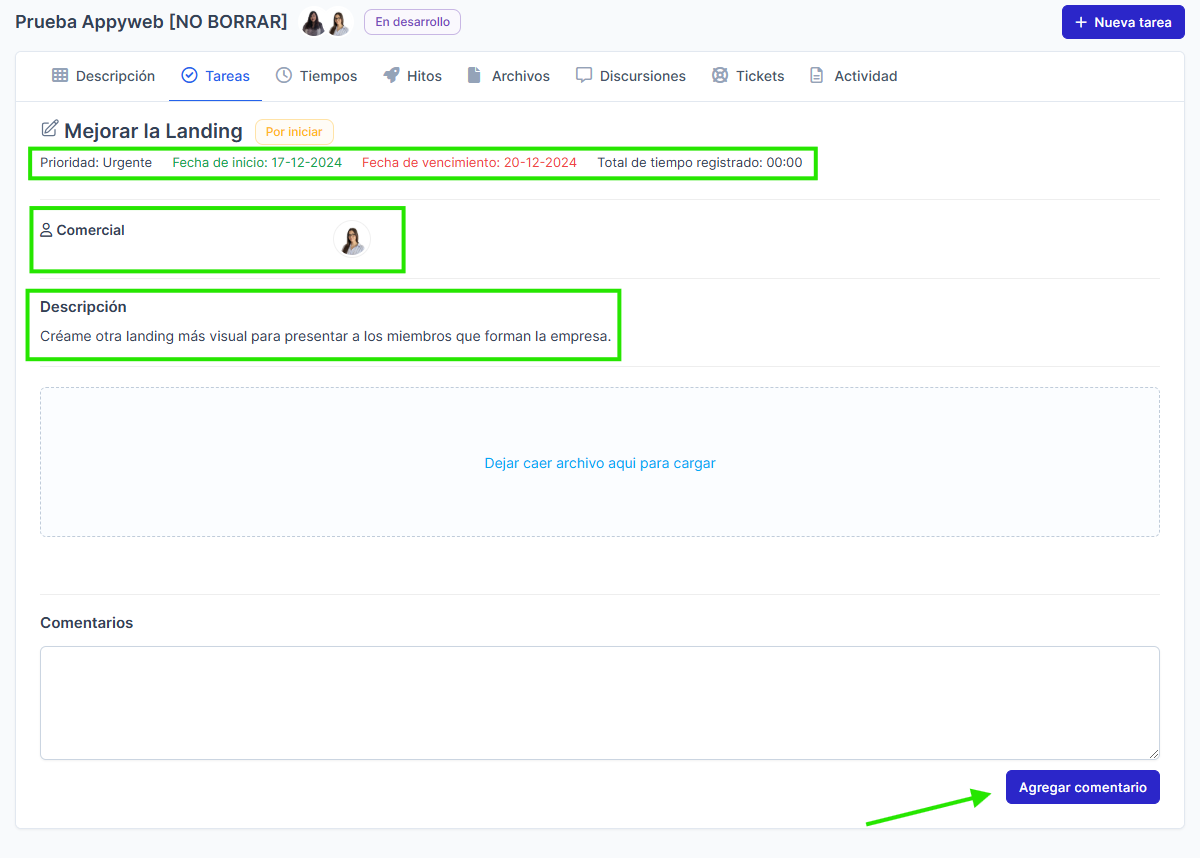
Task: Click the file icon of the Archivos tab
Action: (x=475, y=76)
